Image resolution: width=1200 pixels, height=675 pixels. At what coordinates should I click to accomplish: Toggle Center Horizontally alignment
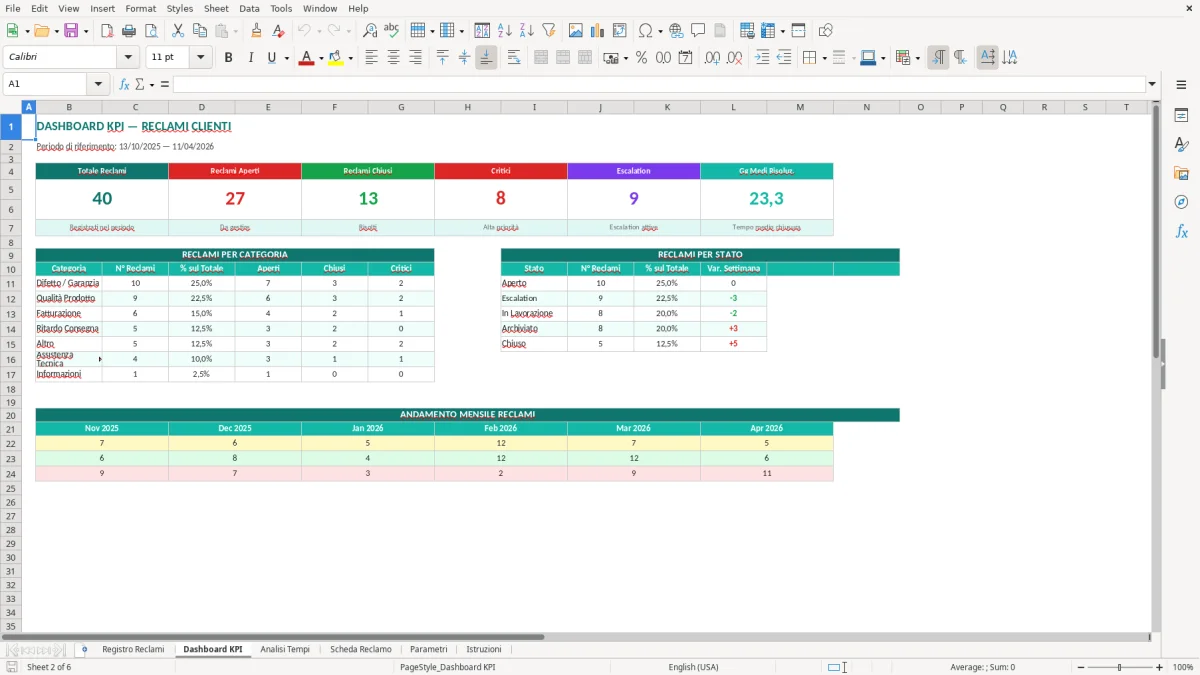point(393,58)
